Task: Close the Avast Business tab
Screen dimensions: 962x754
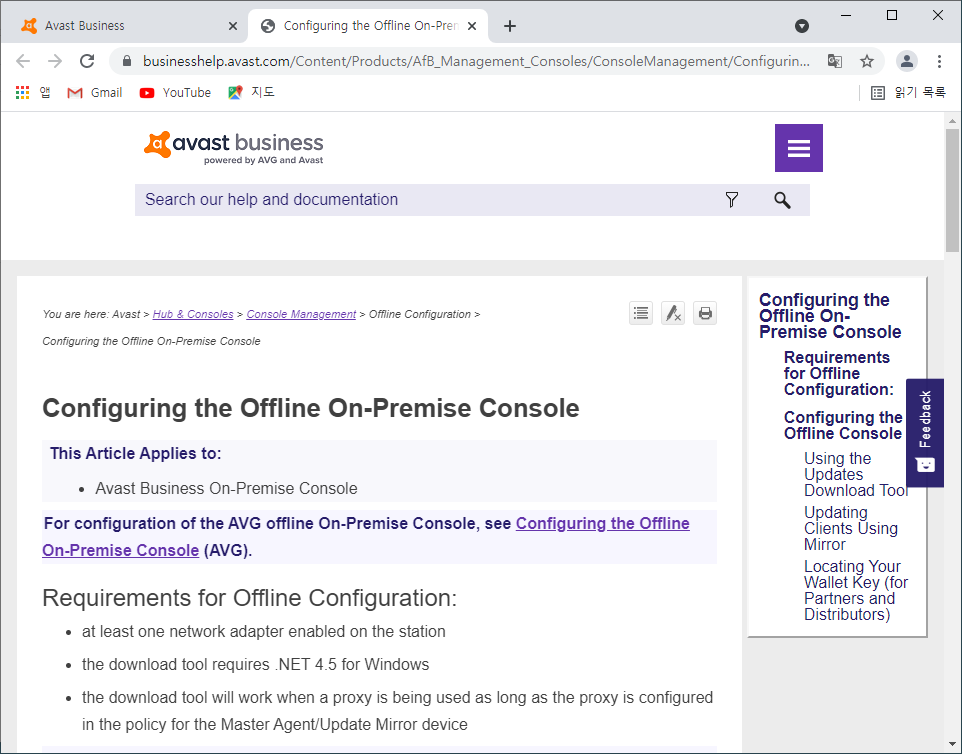Action: [x=233, y=26]
